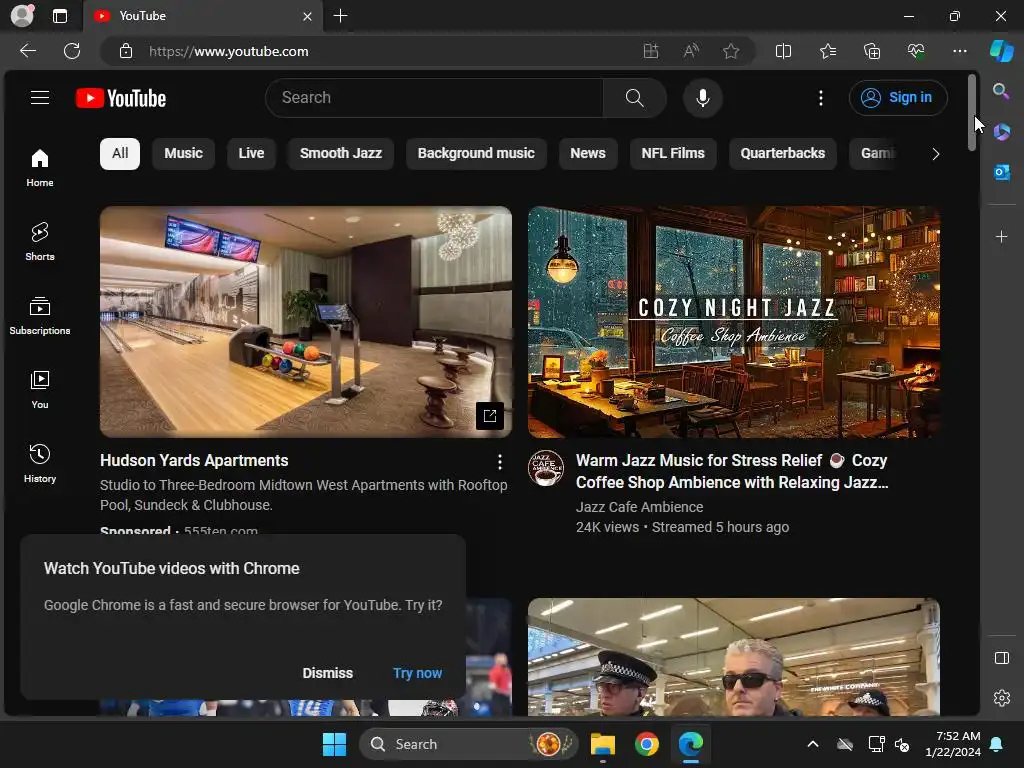The width and height of the screenshot is (1024, 768).
Task: Open the Hudson Yards ad options menu
Action: click(500, 462)
